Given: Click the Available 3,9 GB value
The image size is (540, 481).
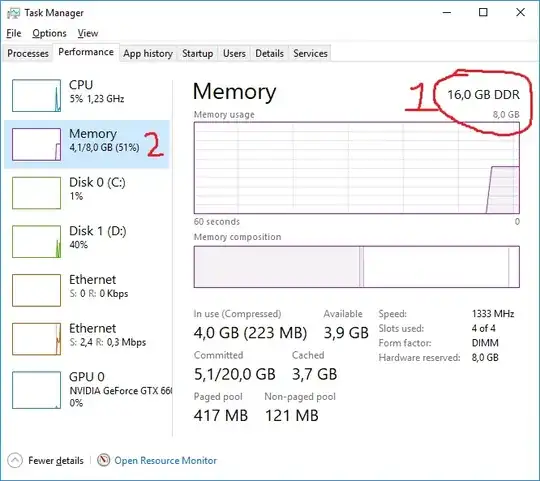Looking at the screenshot, I should point(346,333).
